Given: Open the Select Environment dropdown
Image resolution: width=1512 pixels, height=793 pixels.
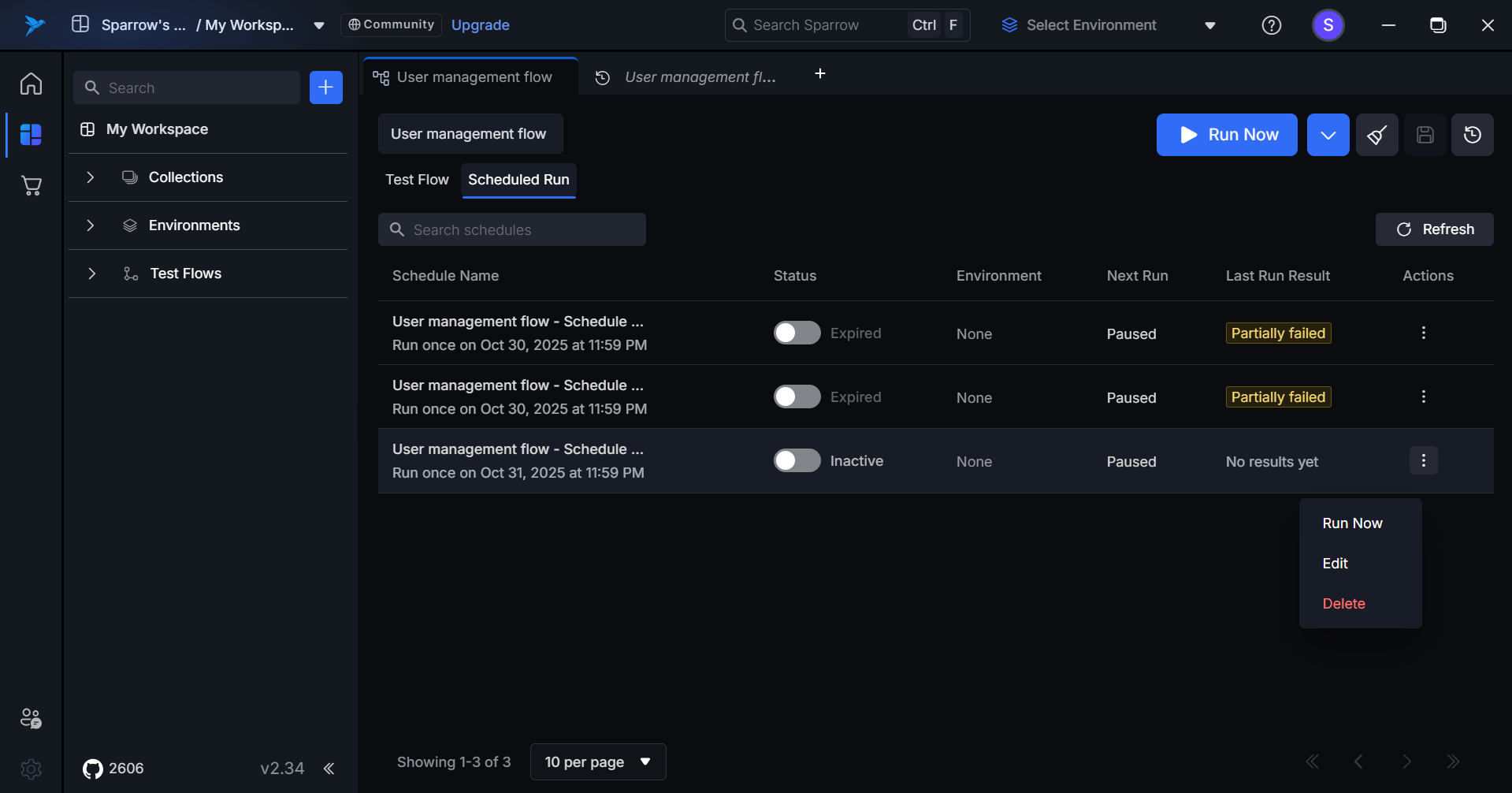Looking at the screenshot, I should (x=1107, y=25).
